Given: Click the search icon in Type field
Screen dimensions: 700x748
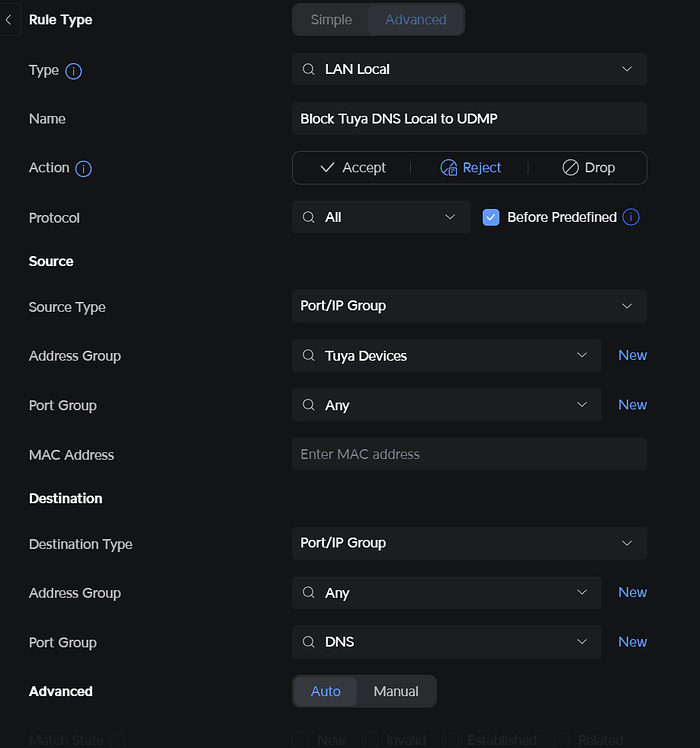Looking at the screenshot, I should tap(309, 69).
